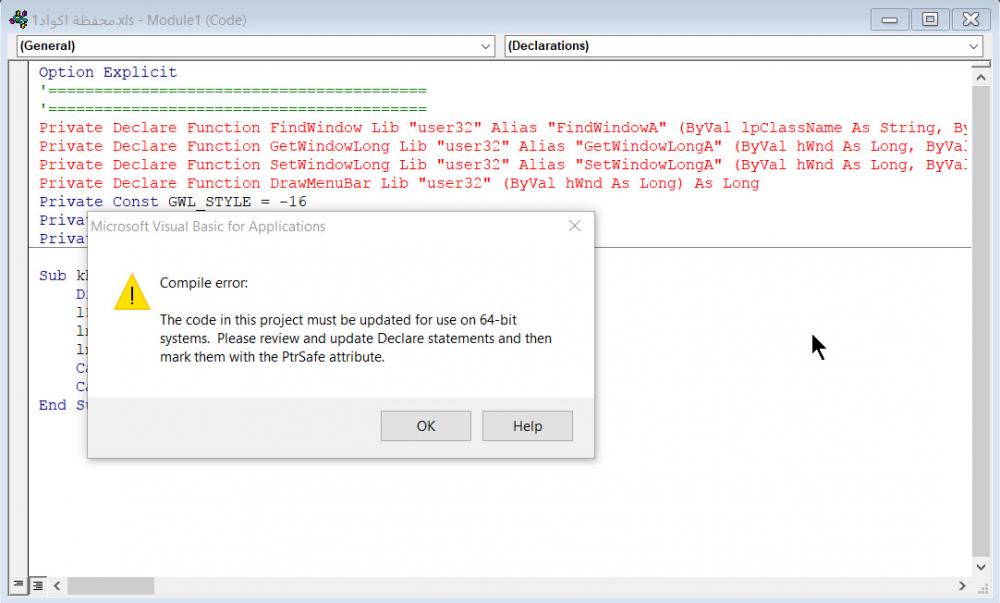Screen dimensions: 1000x603
Task: Open Help for the compile error
Action: click(527, 426)
